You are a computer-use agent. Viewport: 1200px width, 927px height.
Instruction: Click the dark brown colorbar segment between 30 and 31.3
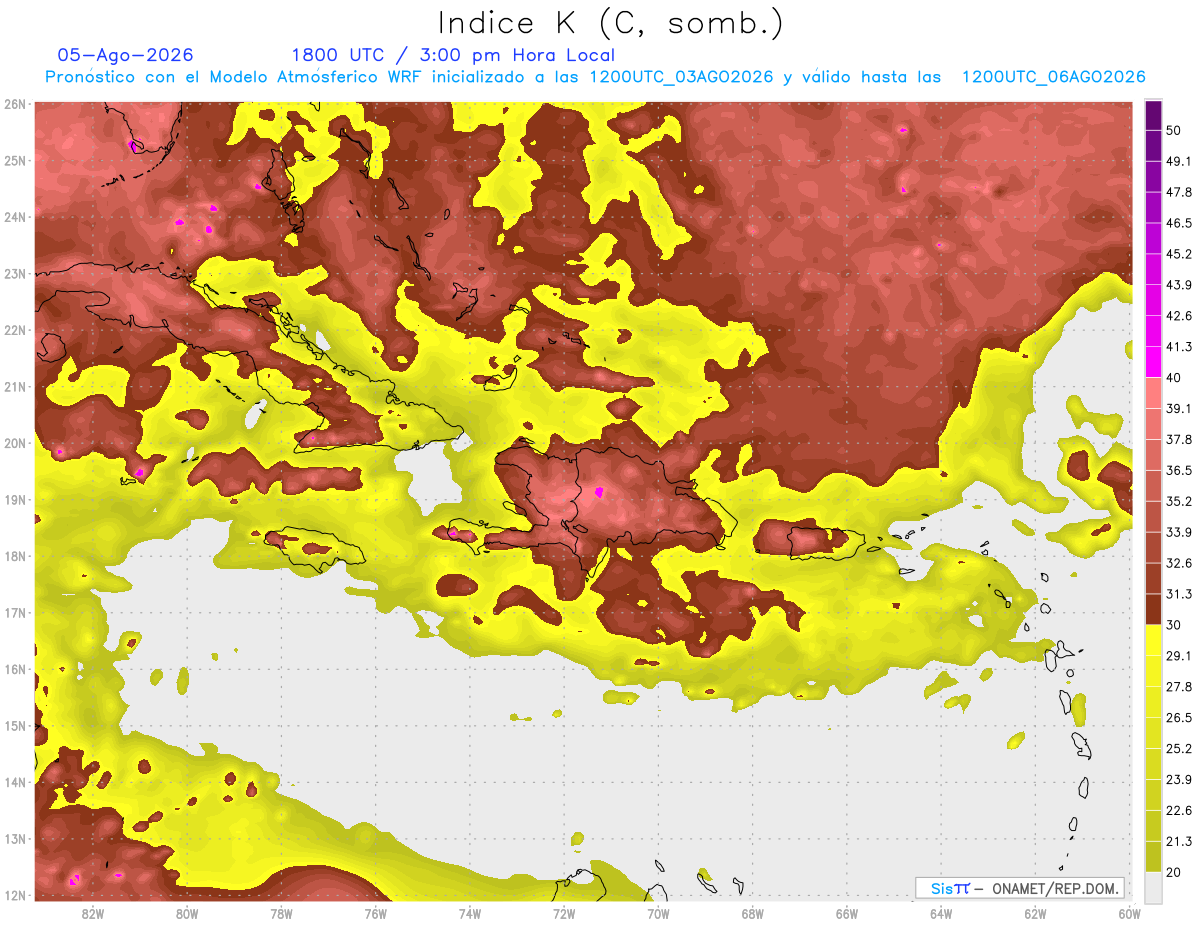pyautogui.click(x=1153, y=610)
